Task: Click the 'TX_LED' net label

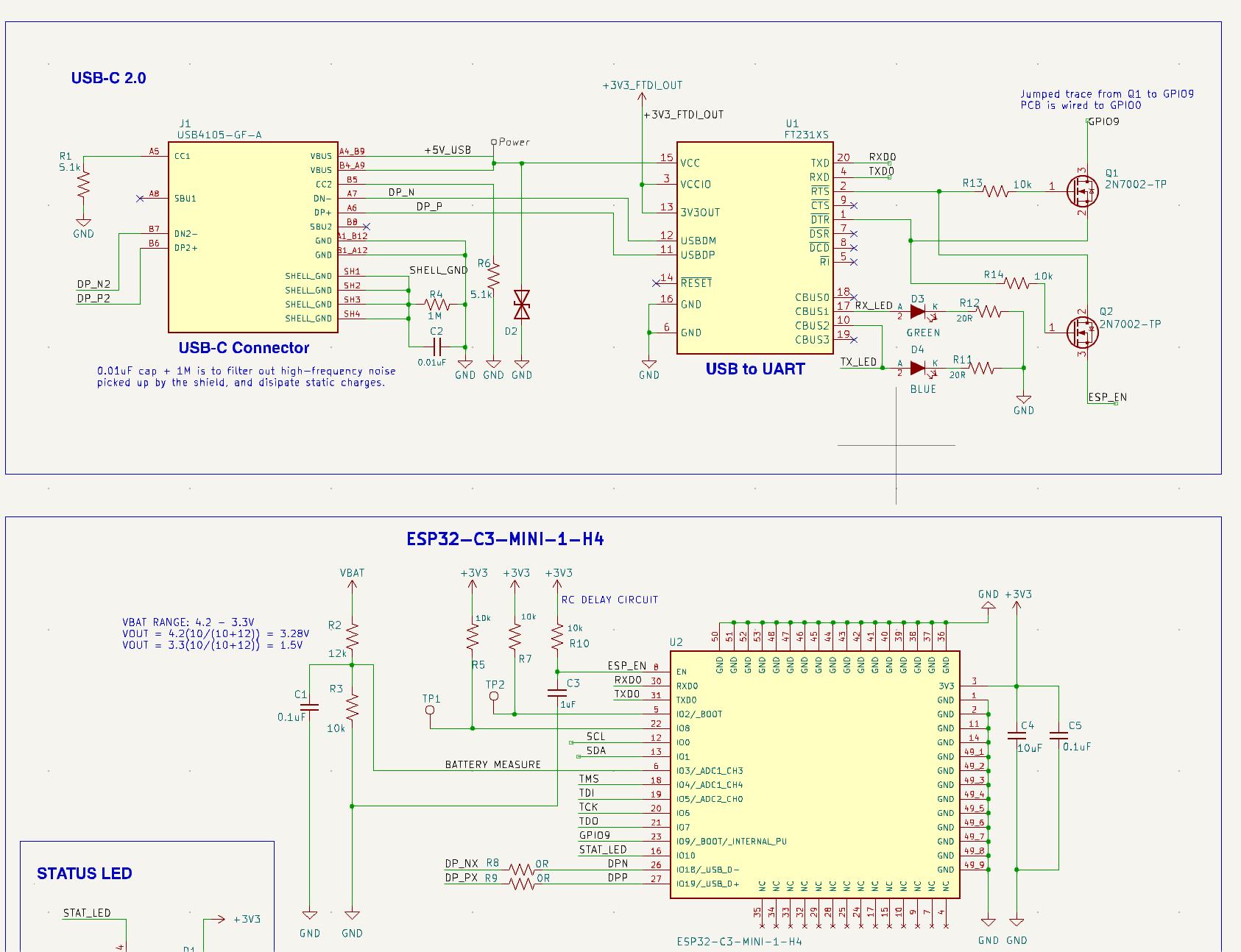Action: pos(858,362)
